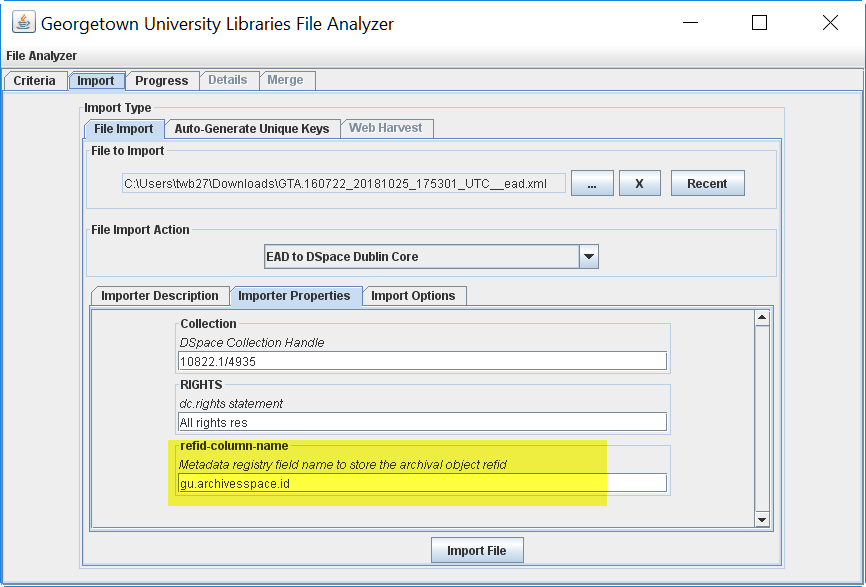Click the scrollbar down arrow in properties panel
Screen dimensions: 866x587
click(x=761, y=519)
